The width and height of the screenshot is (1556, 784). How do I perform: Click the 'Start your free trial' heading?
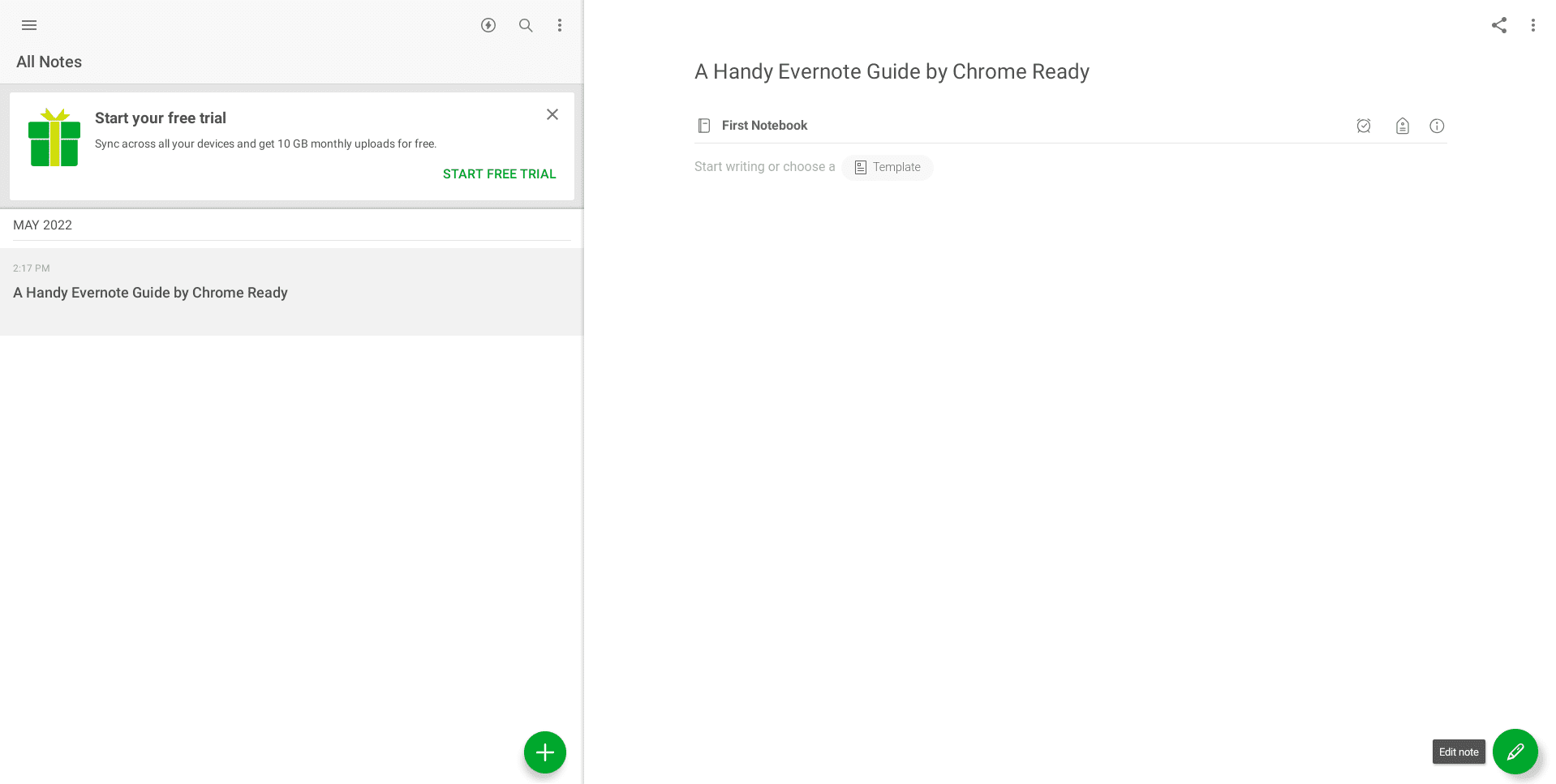(161, 118)
